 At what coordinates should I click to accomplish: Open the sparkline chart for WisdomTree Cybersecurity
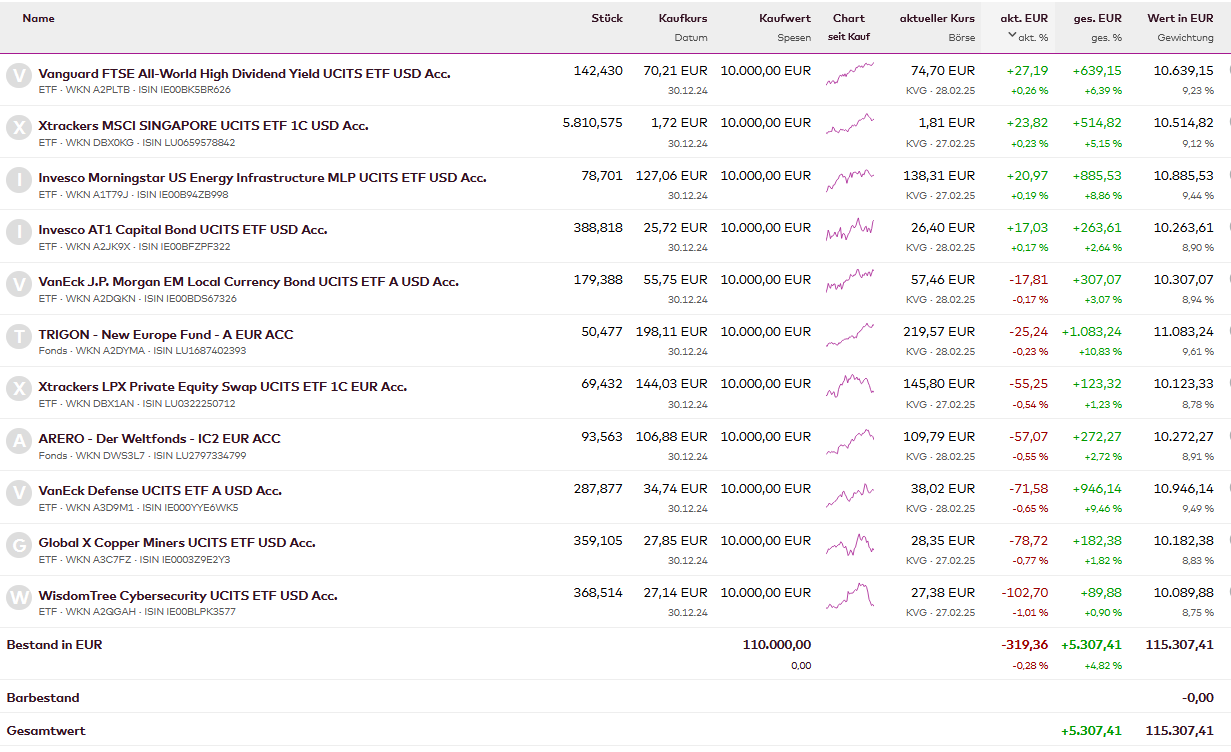coord(849,595)
